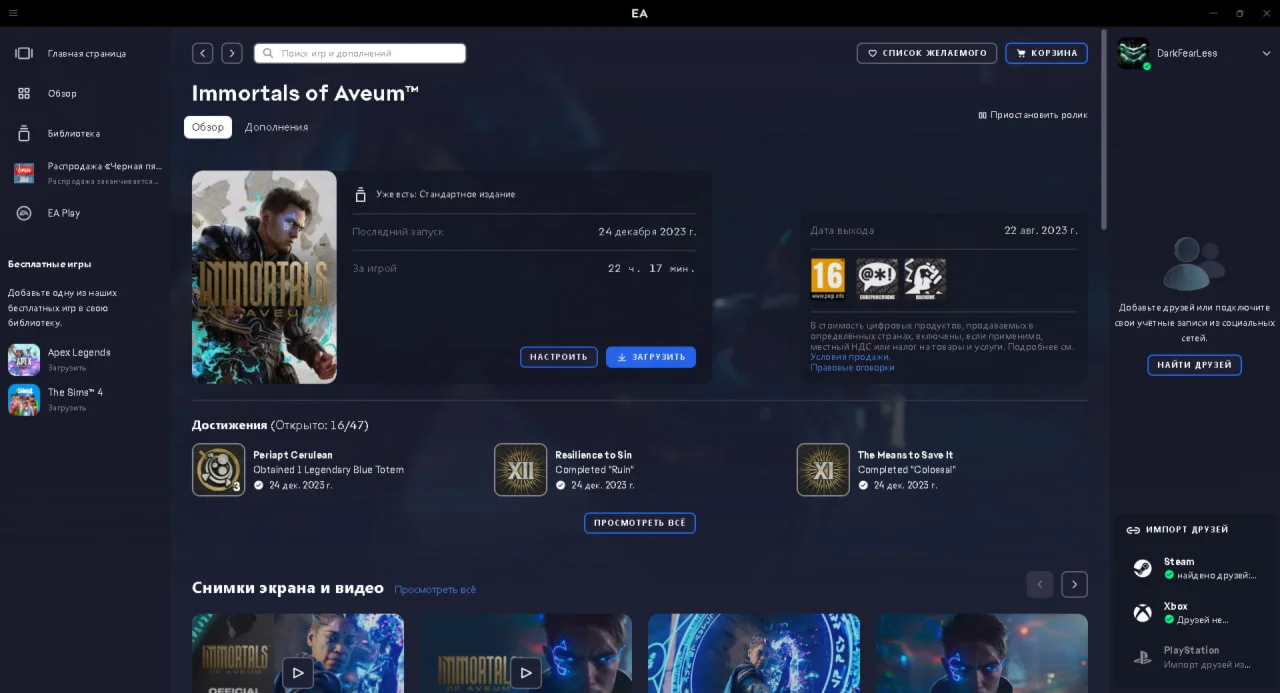Click the violence content descriptor icon
Image resolution: width=1280 pixels, height=693 pixels.
(x=925, y=280)
